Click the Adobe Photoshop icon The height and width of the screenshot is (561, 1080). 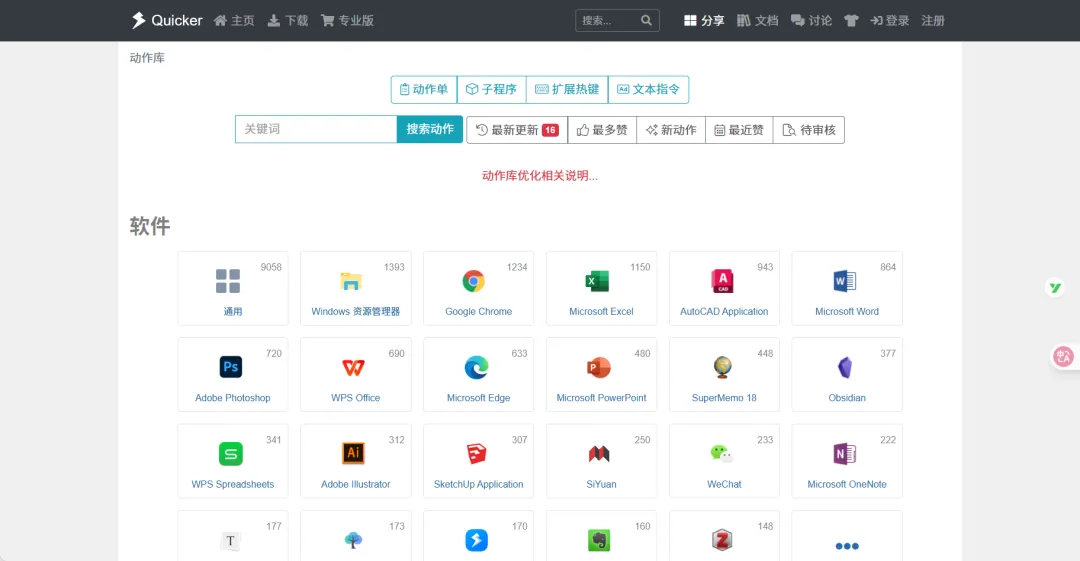[x=231, y=367]
